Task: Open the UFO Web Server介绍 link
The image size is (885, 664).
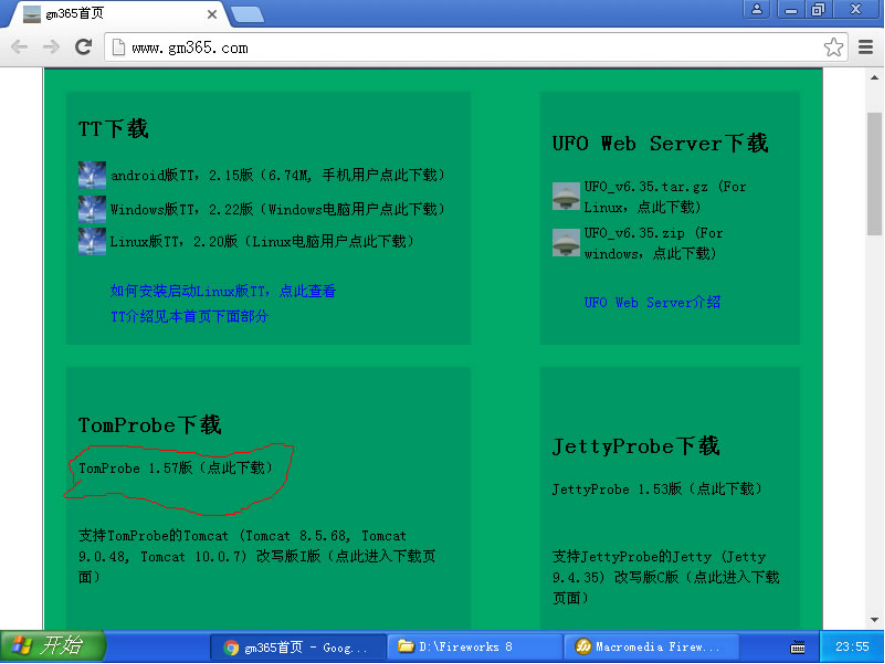Action: tap(652, 302)
